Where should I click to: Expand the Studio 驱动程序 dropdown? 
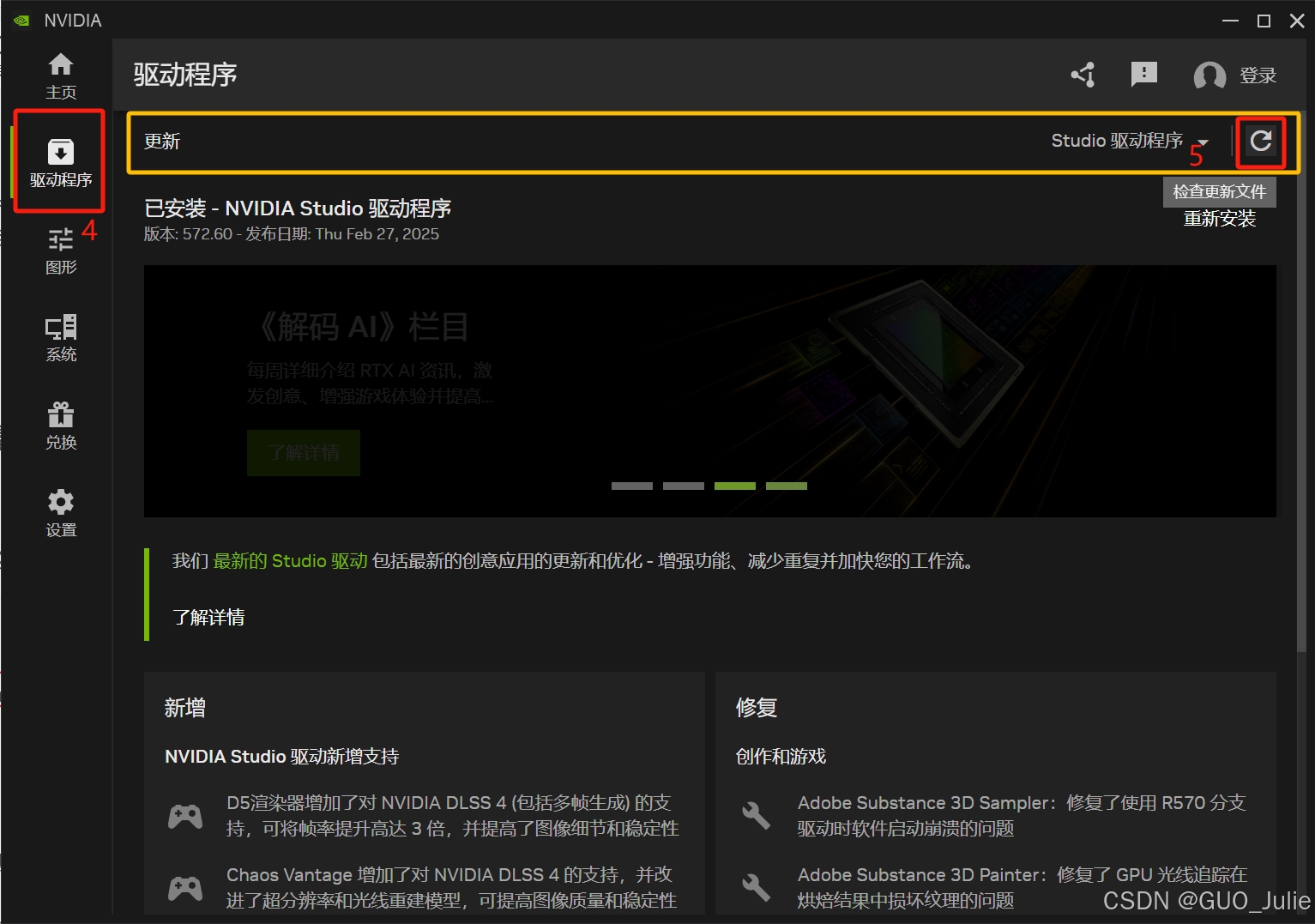1130,141
